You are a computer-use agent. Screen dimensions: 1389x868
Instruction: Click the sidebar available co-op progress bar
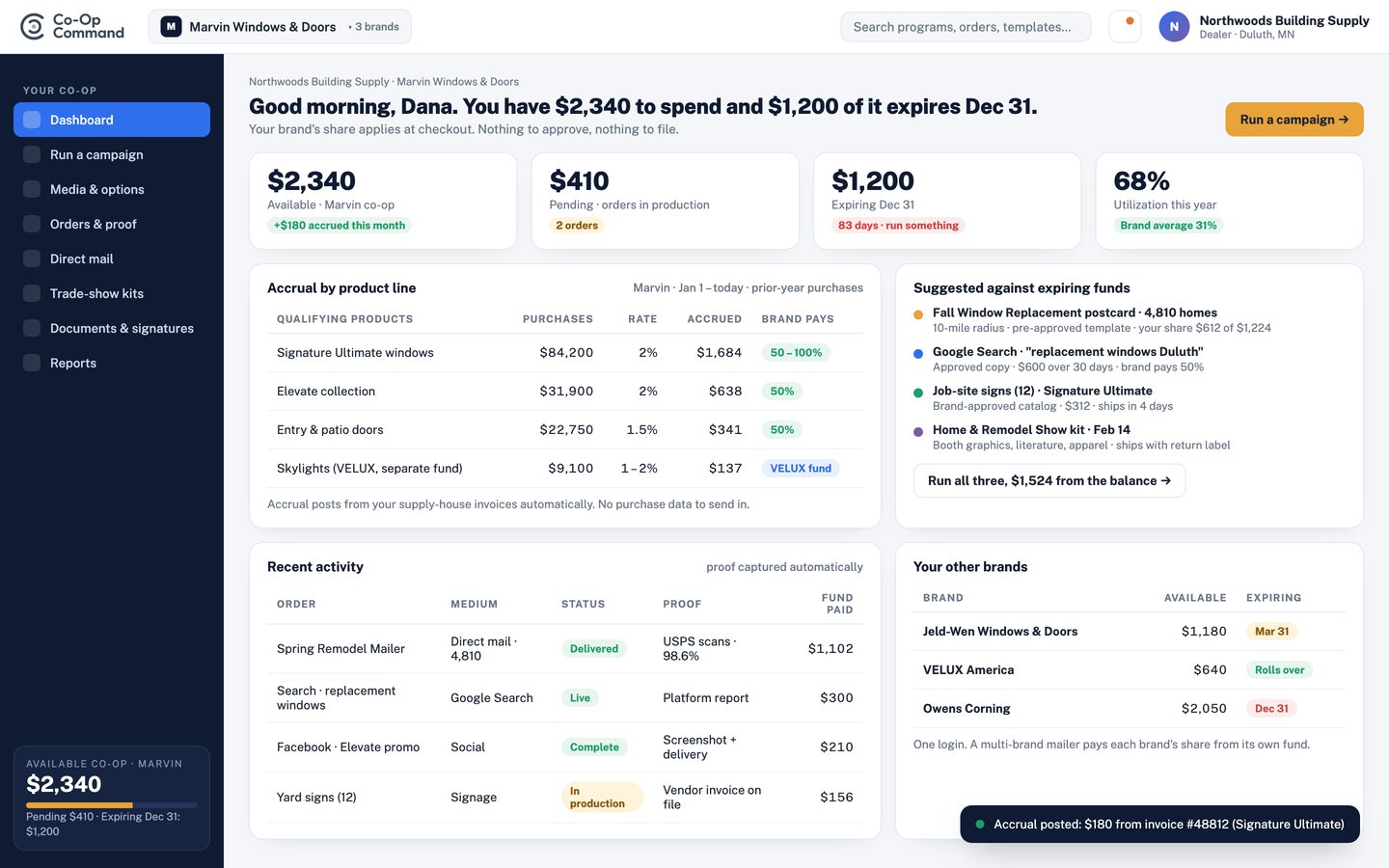tap(112, 804)
